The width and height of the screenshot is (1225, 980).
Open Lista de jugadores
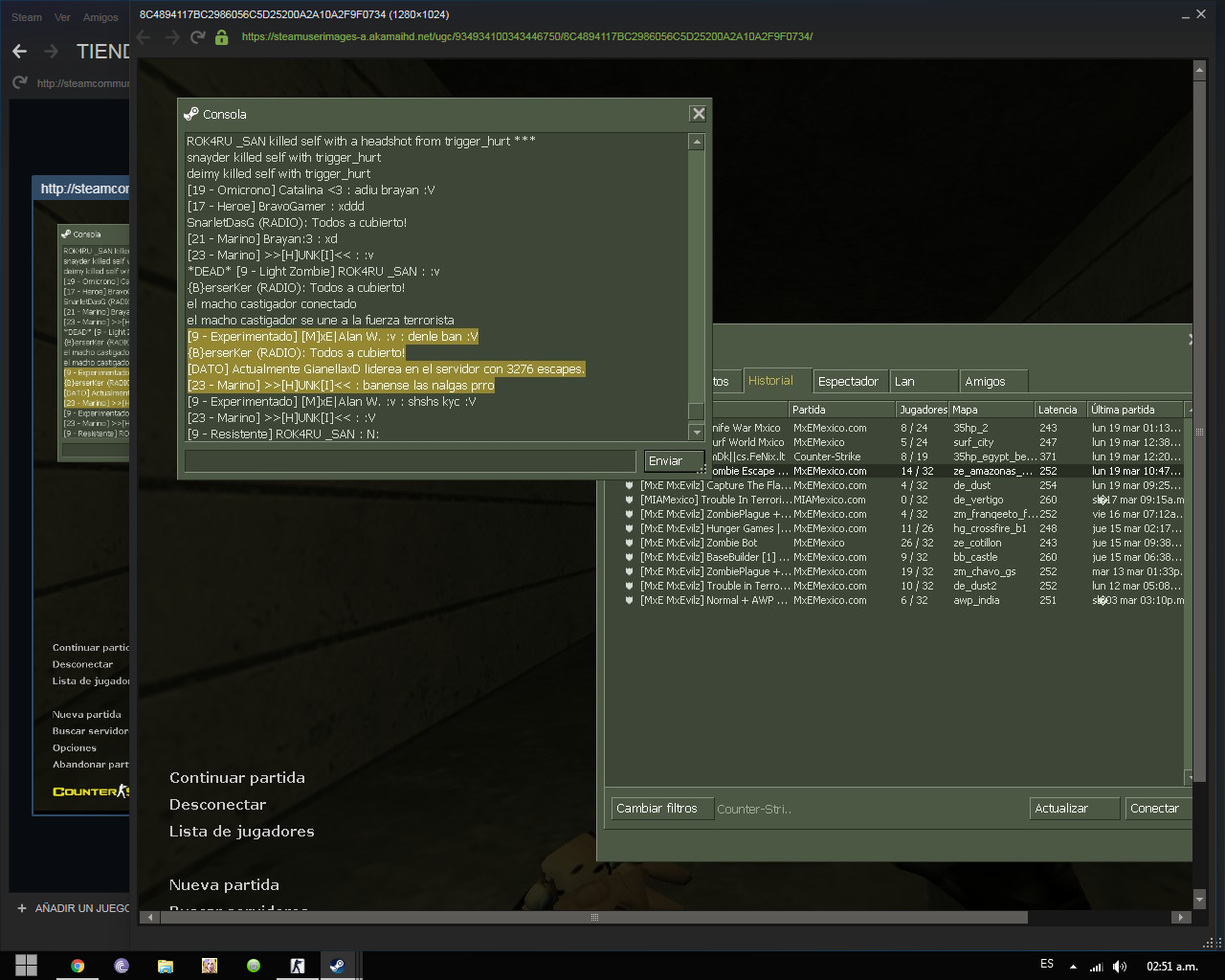(x=242, y=832)
